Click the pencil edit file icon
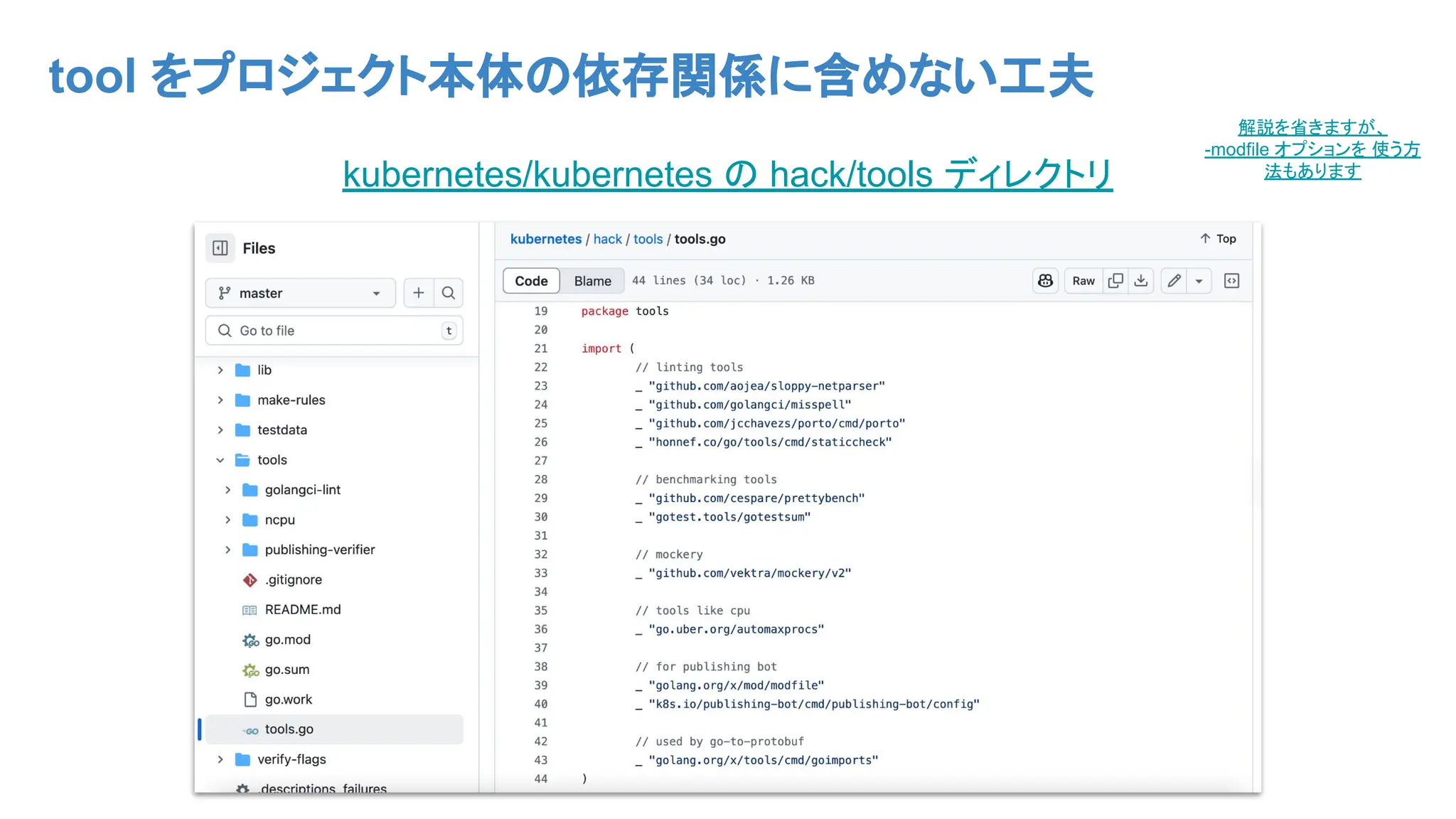Screen dimensions: 1456x819 [1174, 281]
